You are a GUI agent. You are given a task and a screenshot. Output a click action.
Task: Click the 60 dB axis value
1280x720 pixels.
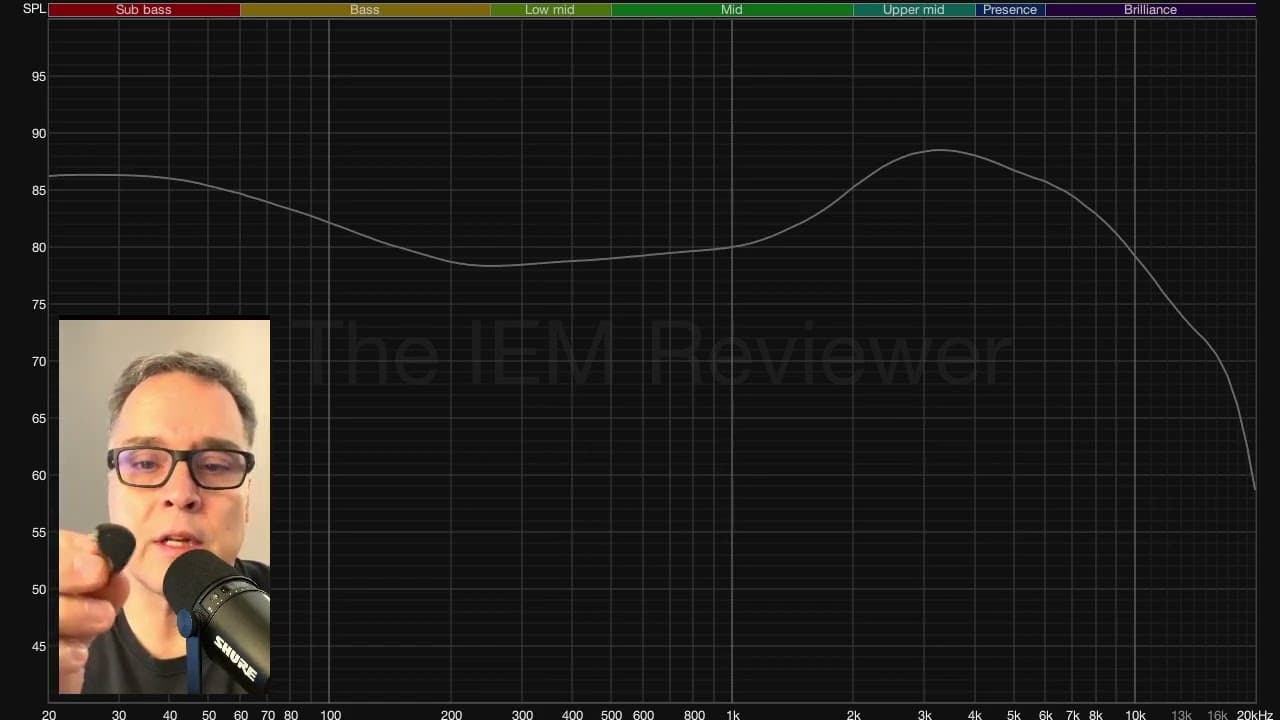pos(39,475)
